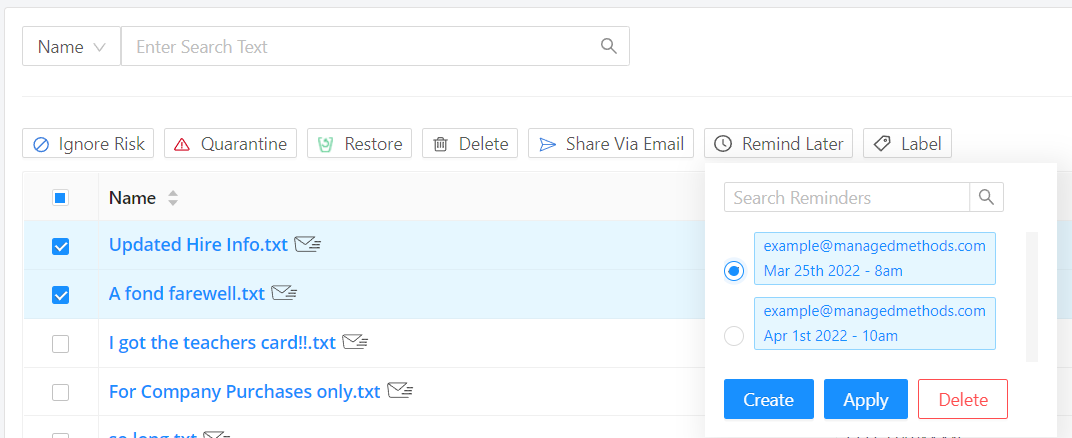1072x438 pixels.
Task: Click the Apply reminder button
Action: 866,399
